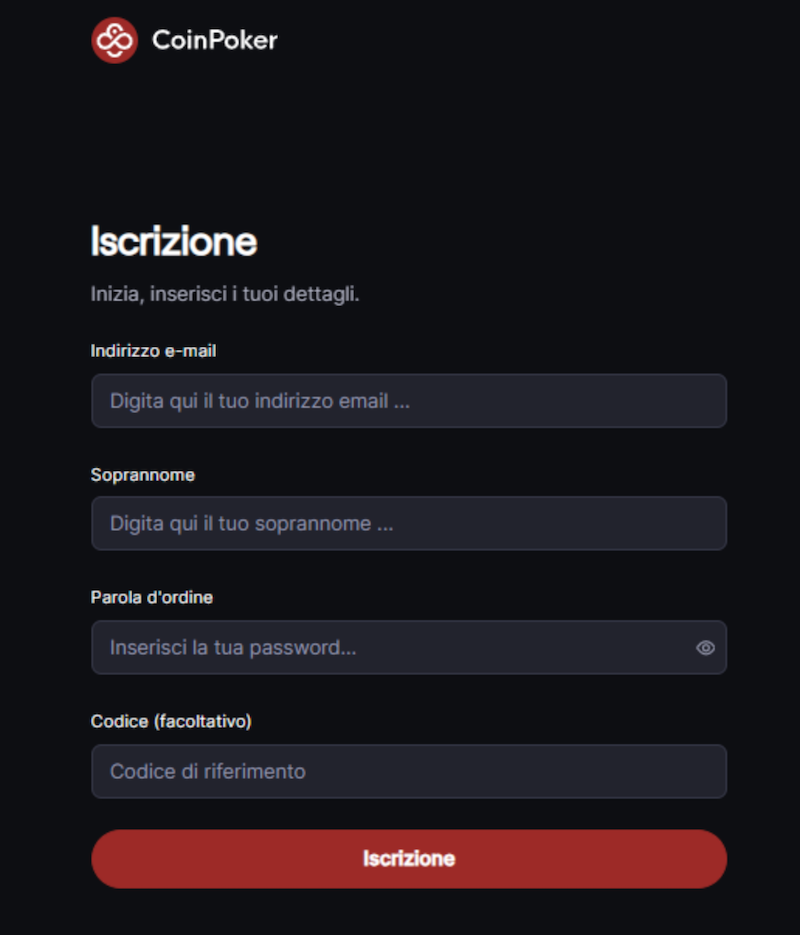Select the Parola d'ordine password field

[x=390, y=647]
